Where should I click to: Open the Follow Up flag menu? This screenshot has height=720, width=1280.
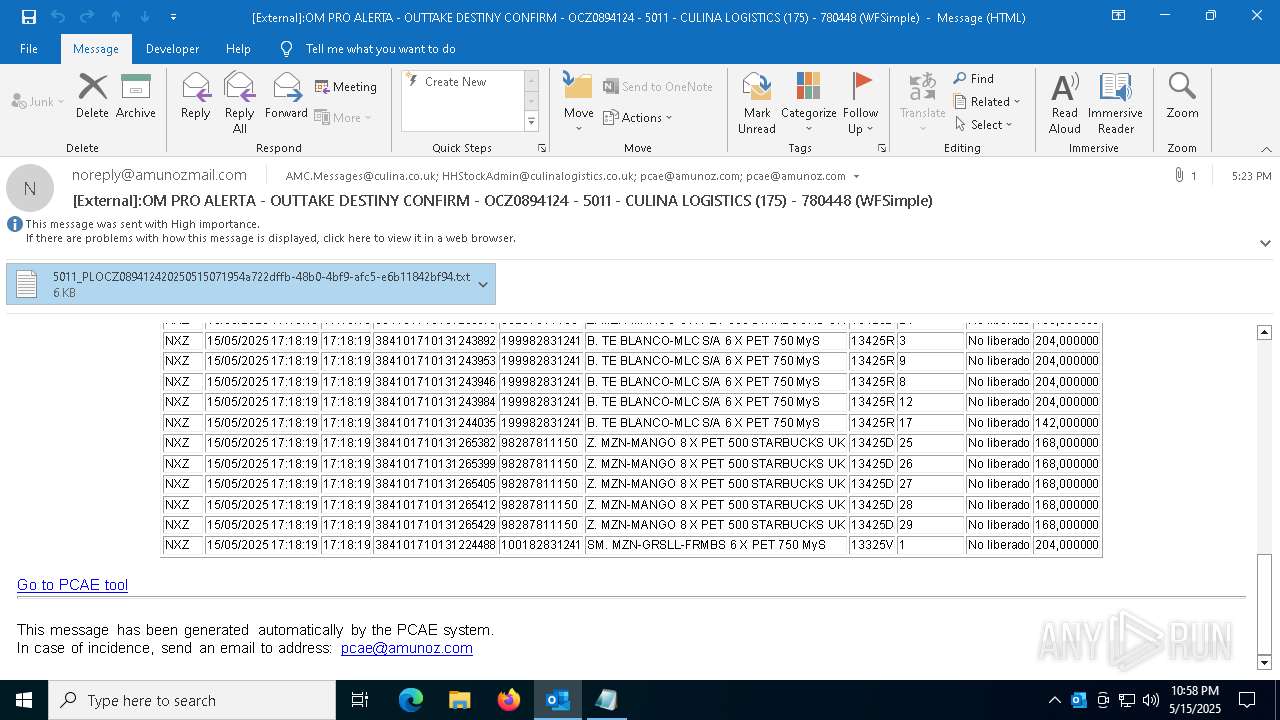pyautogui.click(x=860, y=103)
